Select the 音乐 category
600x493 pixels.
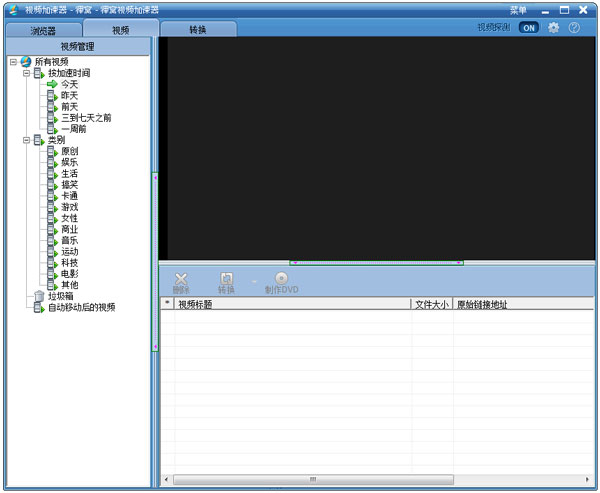pos(69,240)
